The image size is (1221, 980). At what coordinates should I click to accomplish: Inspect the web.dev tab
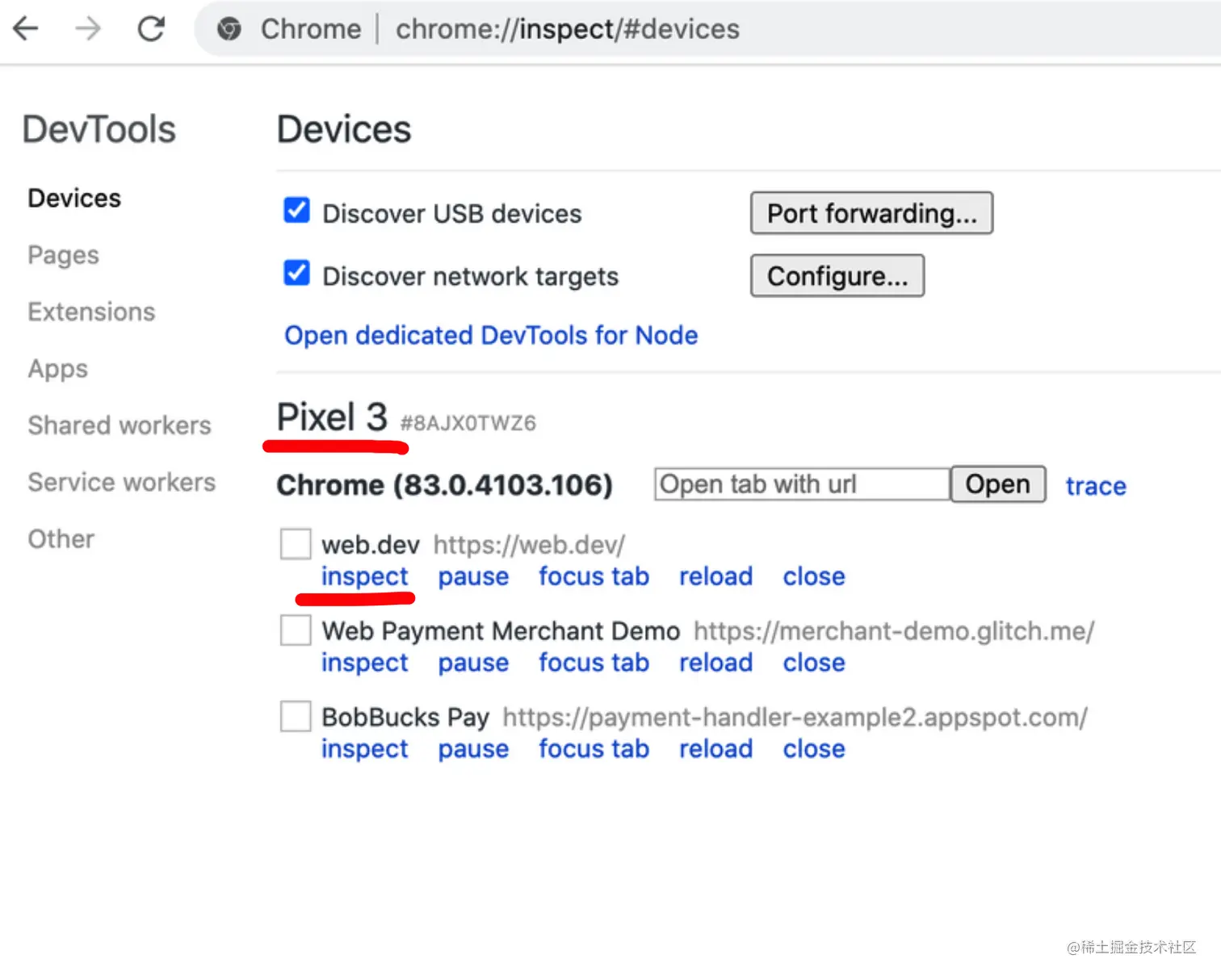tap(365, 576)
